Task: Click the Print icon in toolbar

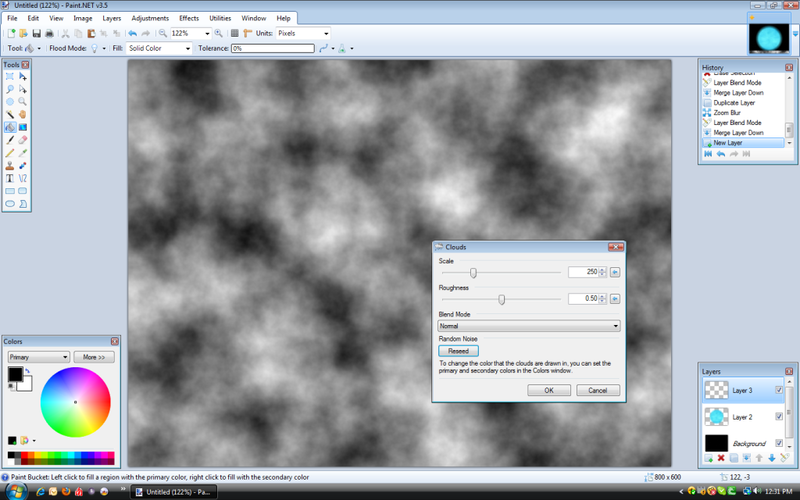Action: pyautogui.click(x=49, y=33)
